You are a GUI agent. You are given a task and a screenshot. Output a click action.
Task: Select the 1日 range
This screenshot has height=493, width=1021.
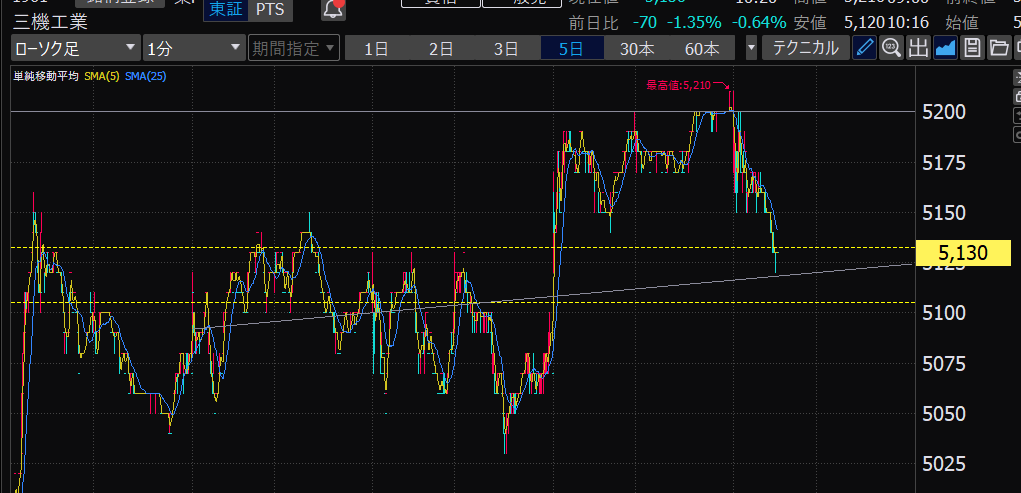[x=376, y=48]
